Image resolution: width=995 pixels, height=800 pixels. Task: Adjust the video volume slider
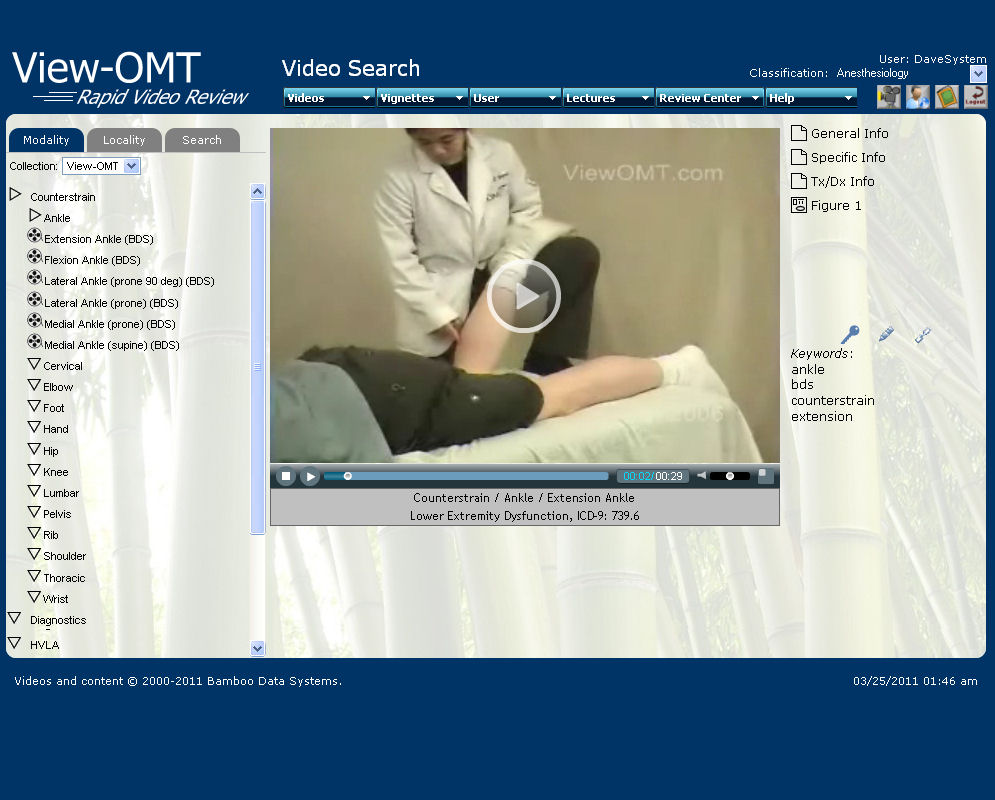click(x=730, y=476)
